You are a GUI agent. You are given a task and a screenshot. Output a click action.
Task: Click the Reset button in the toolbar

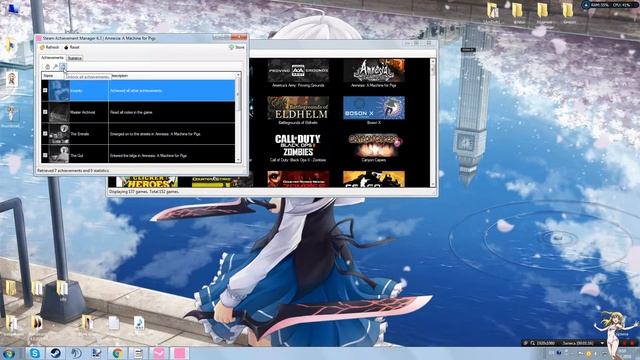[72, 47]
